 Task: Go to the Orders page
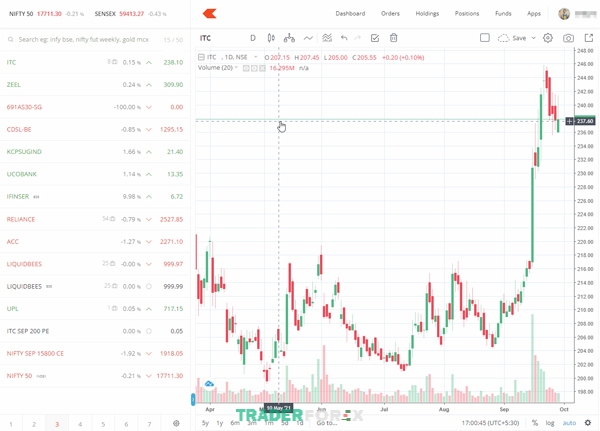tap(390, 13)
